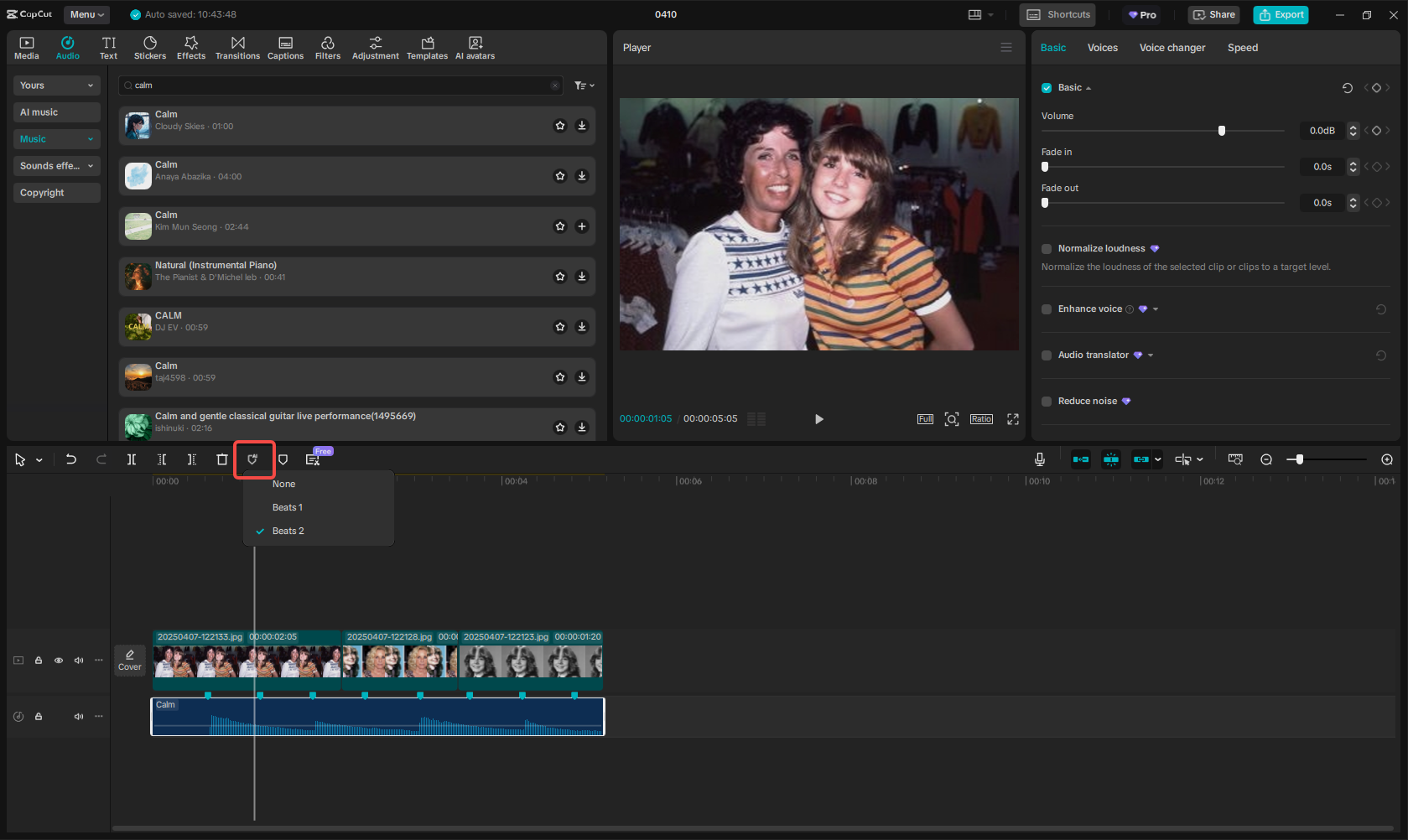Click the Shortcuts button

pyautogui.click(x=1059, y=14)
